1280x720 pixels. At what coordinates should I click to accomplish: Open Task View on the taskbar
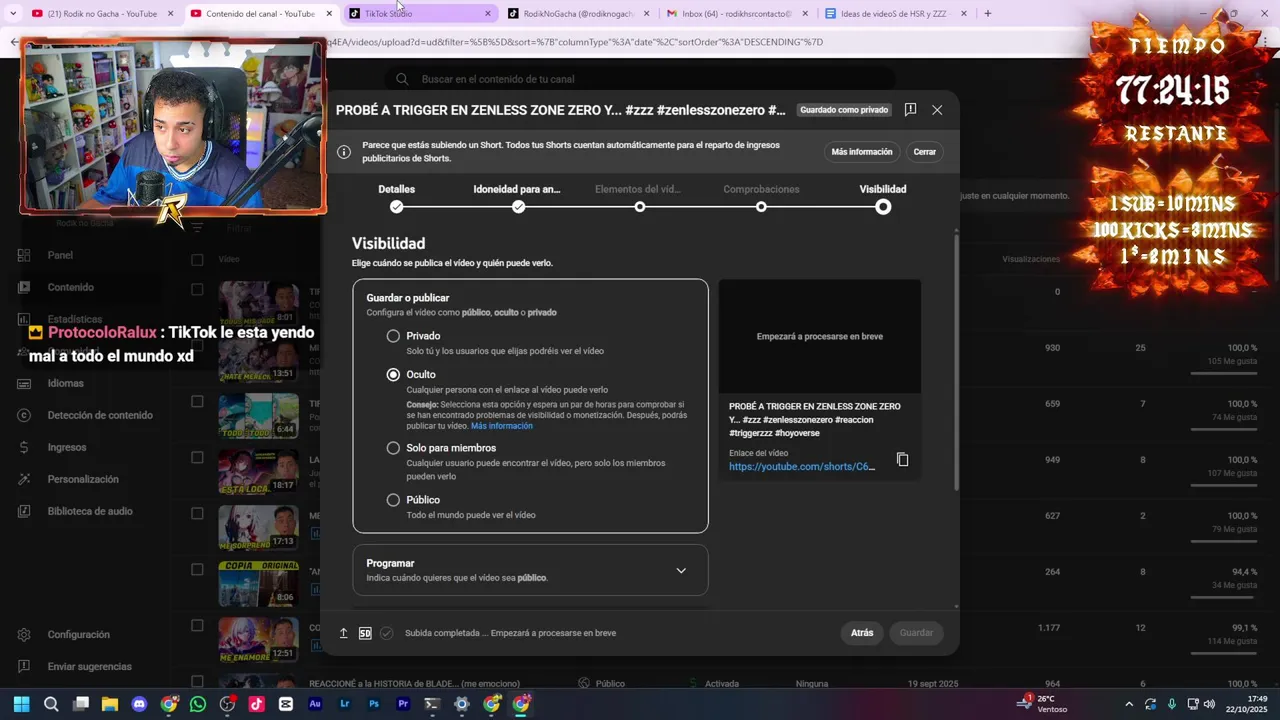[x=81, y=704]
